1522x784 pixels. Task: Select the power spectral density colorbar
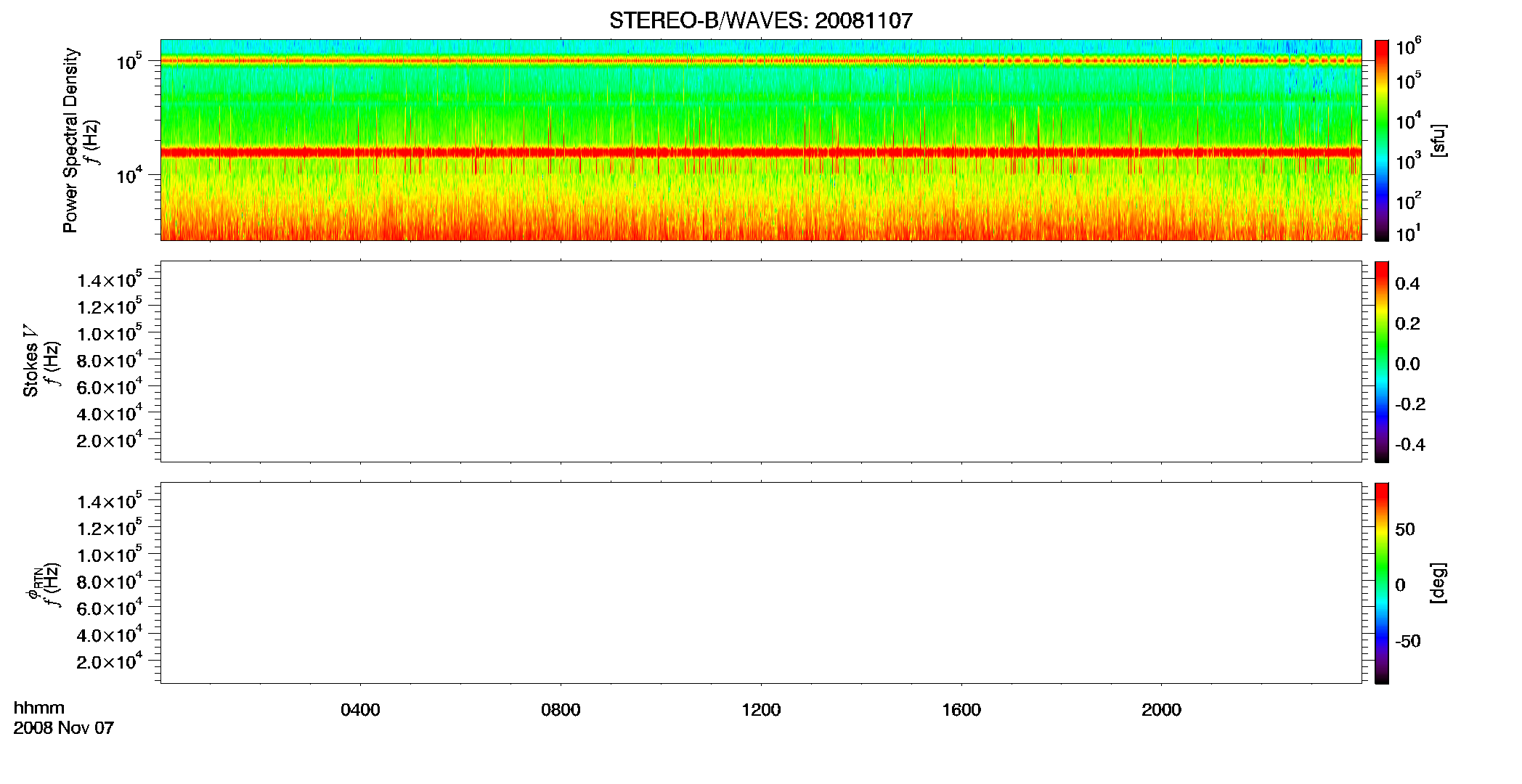click(x=1381, y=140)
